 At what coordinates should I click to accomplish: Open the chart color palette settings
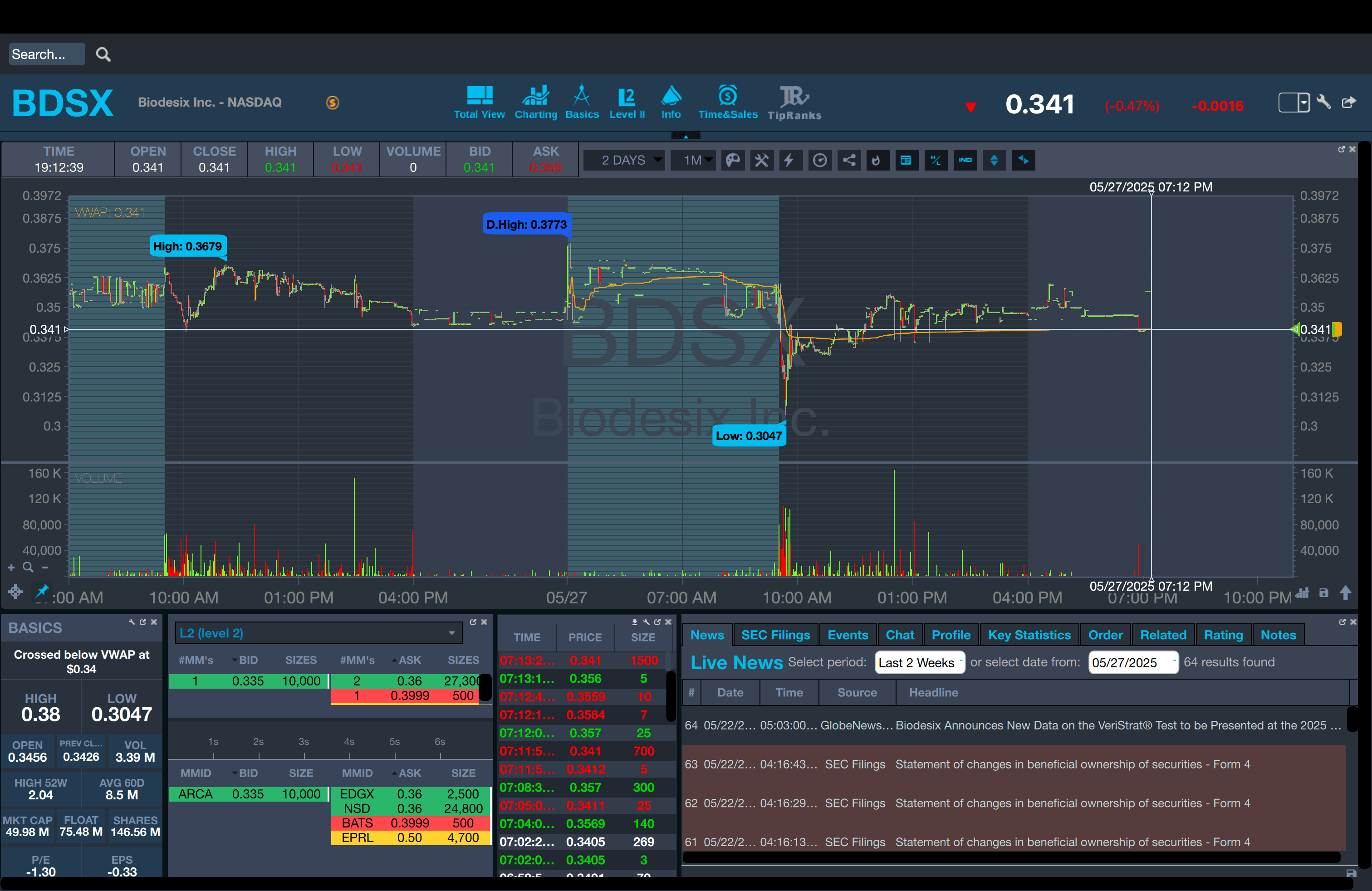732,160
